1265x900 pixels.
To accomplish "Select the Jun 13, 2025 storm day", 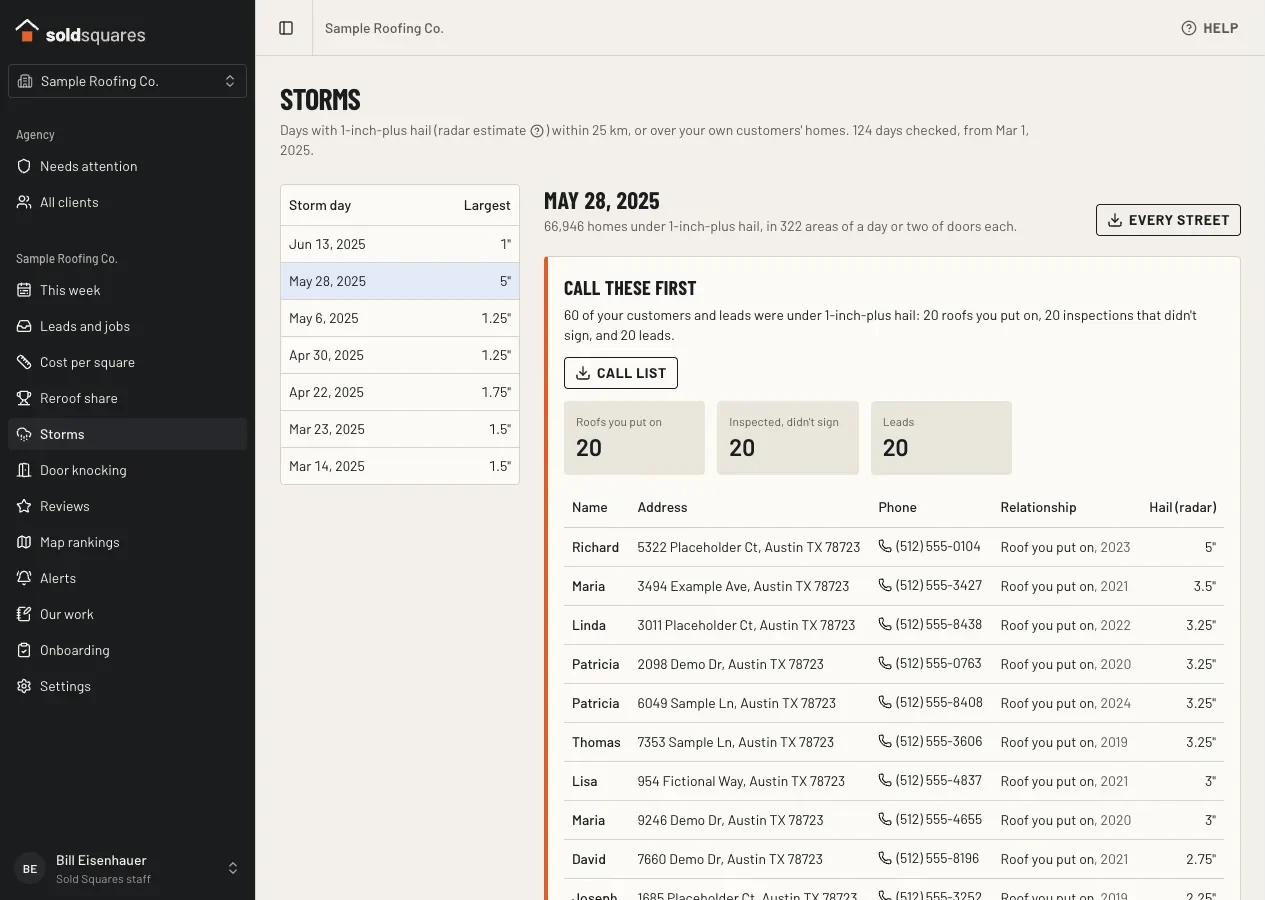I will [x=400, y=244].
